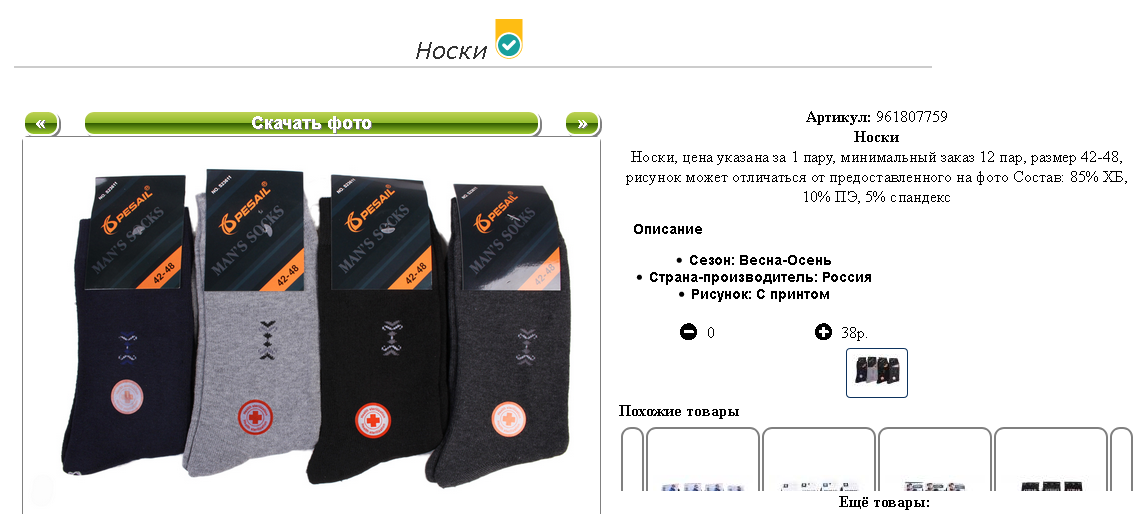Select the socks thumbnail under the price

pyautogui.click(x=877, y=373)
